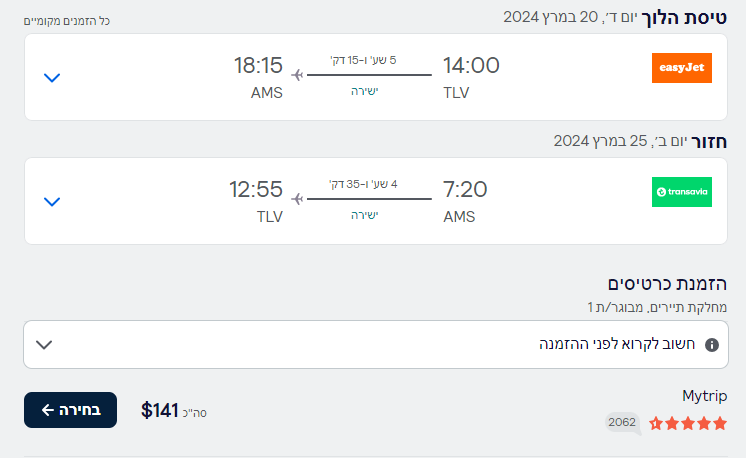Expand the important-to-read-before-booking dropdown arrow
Viewport: 746px width, 458px height.
[x=44, y=345]
